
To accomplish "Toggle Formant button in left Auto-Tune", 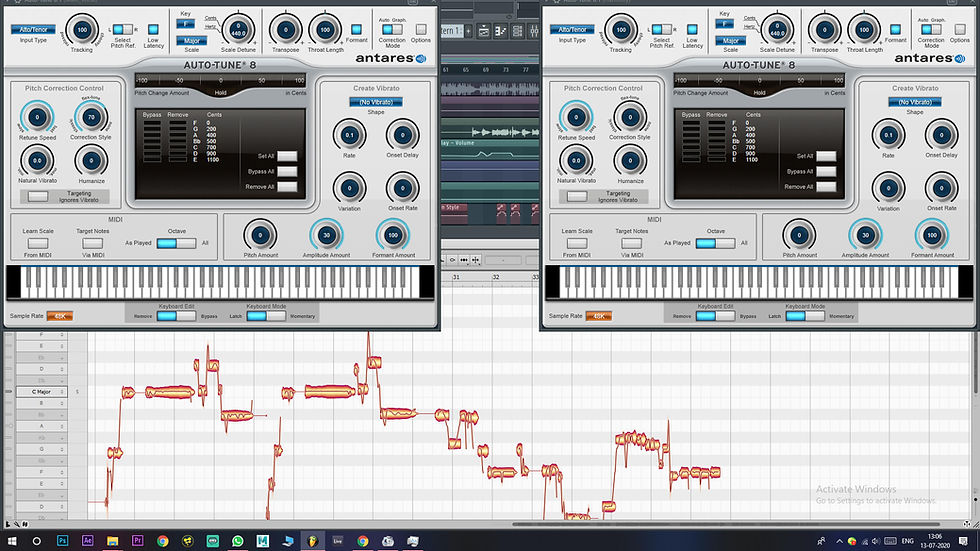I will 356,29.
